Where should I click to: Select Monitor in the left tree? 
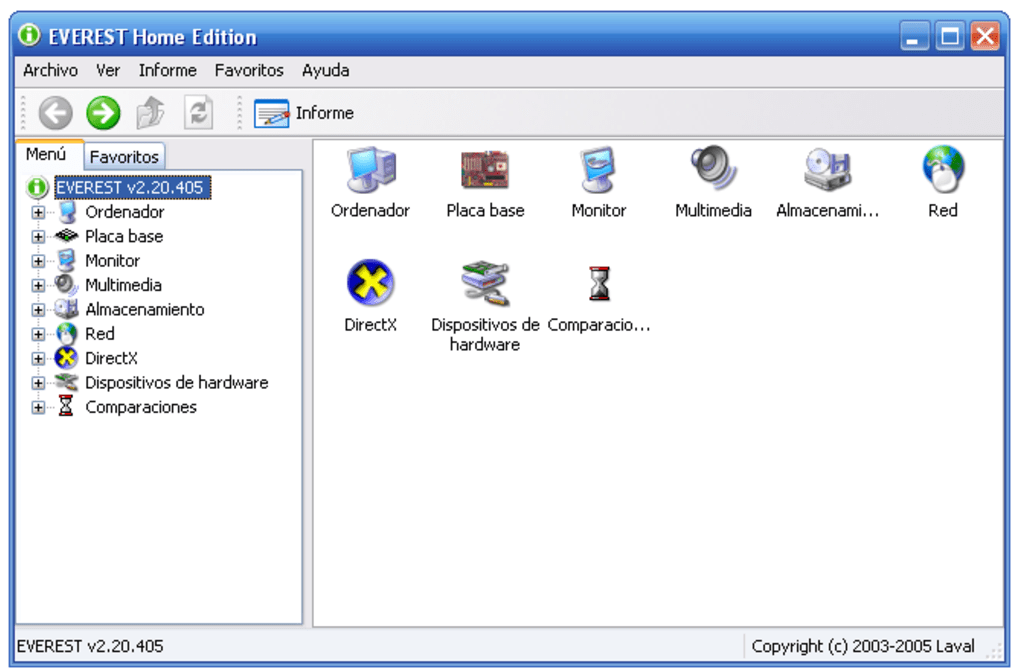pos(112,261)
